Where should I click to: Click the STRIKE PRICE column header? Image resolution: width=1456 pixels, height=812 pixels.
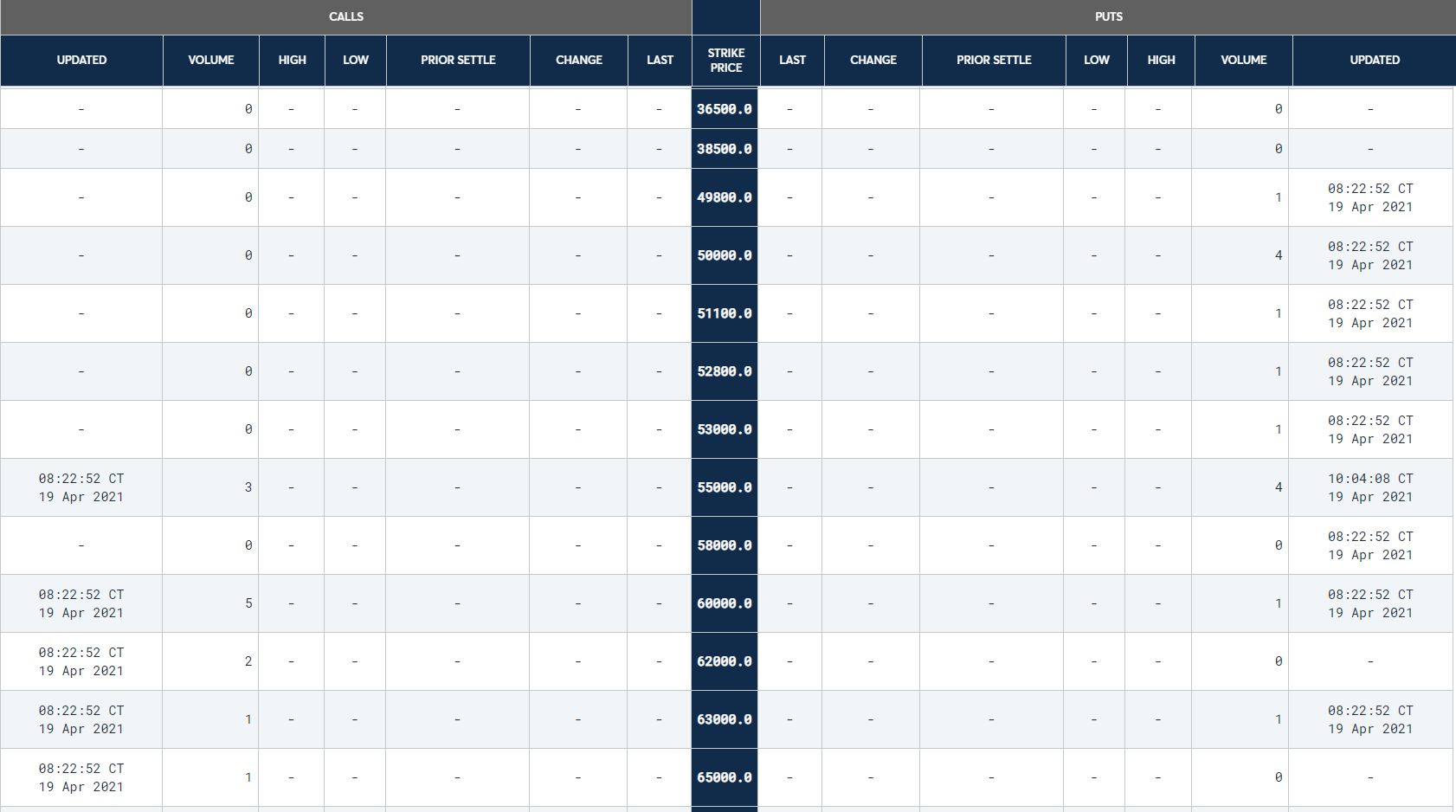(x=726, y=60)
